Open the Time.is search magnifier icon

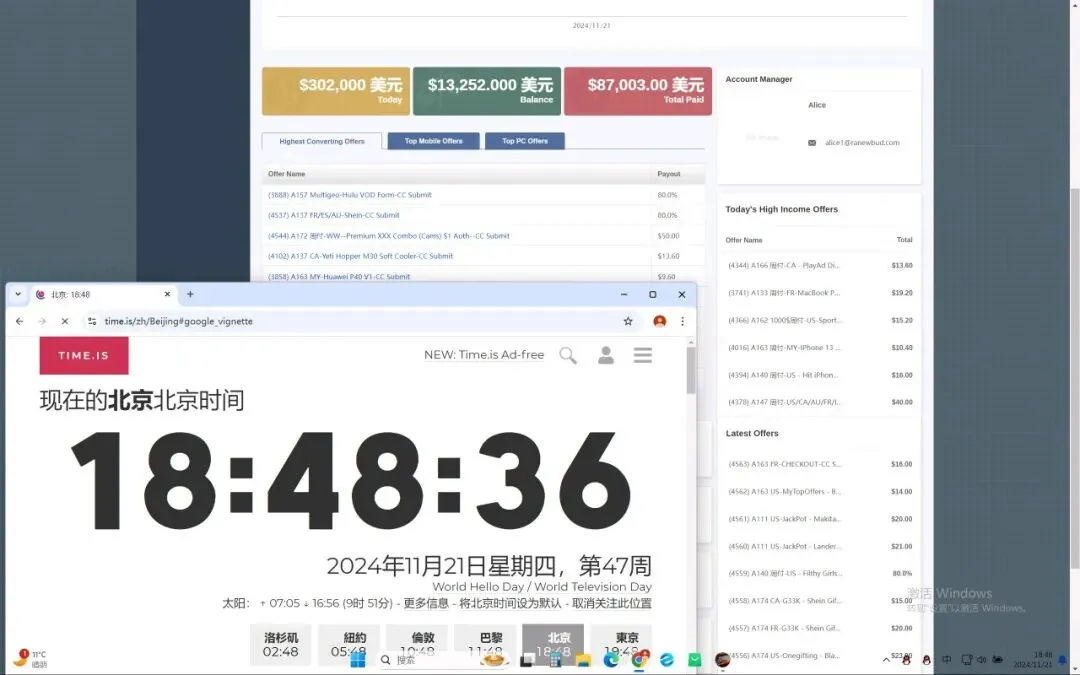pos(568,355)
